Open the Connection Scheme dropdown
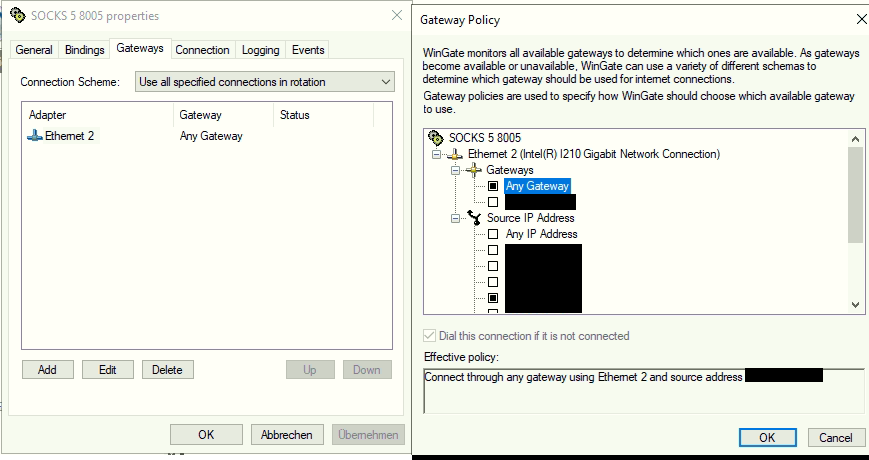 click(x=265, y=82)
